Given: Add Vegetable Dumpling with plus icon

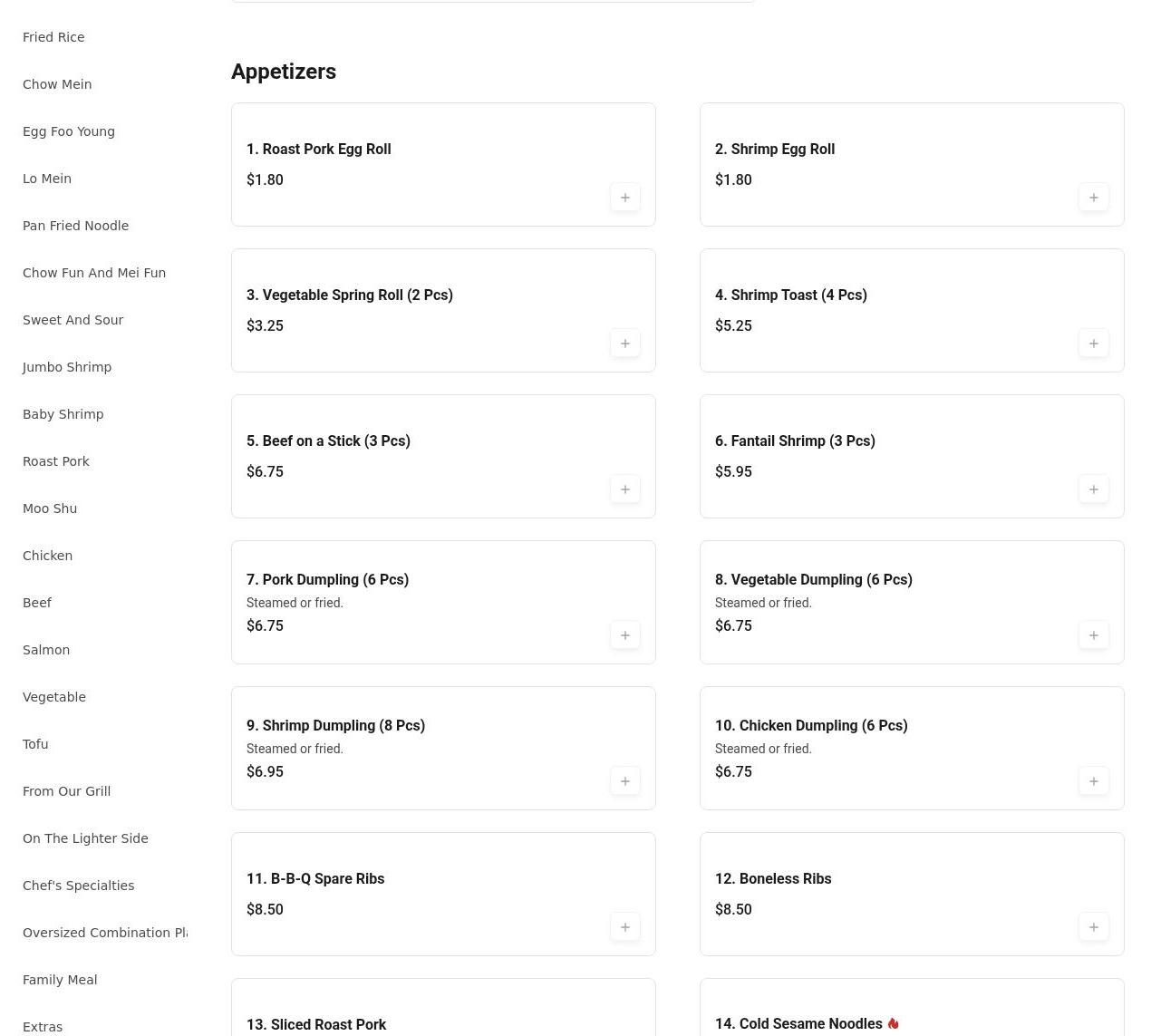Looking at the screenshot, I should point(1094,635).
